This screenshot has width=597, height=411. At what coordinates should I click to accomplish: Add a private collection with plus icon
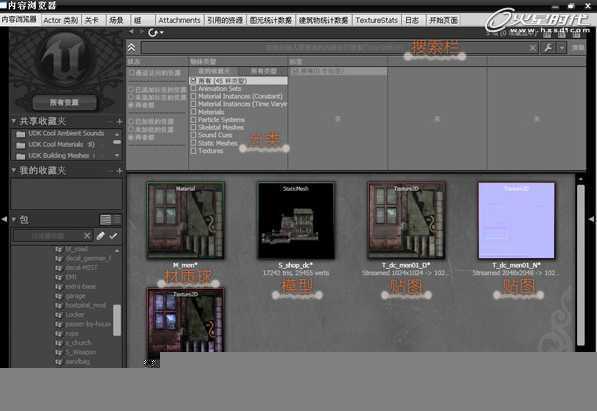pos(119,171)
